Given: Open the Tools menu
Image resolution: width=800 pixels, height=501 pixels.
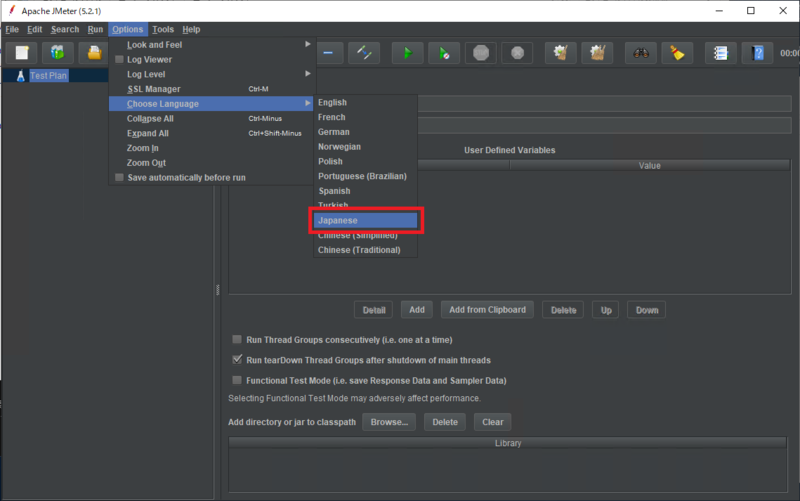Looking at the screenshot, I should [x=163, y=29].
